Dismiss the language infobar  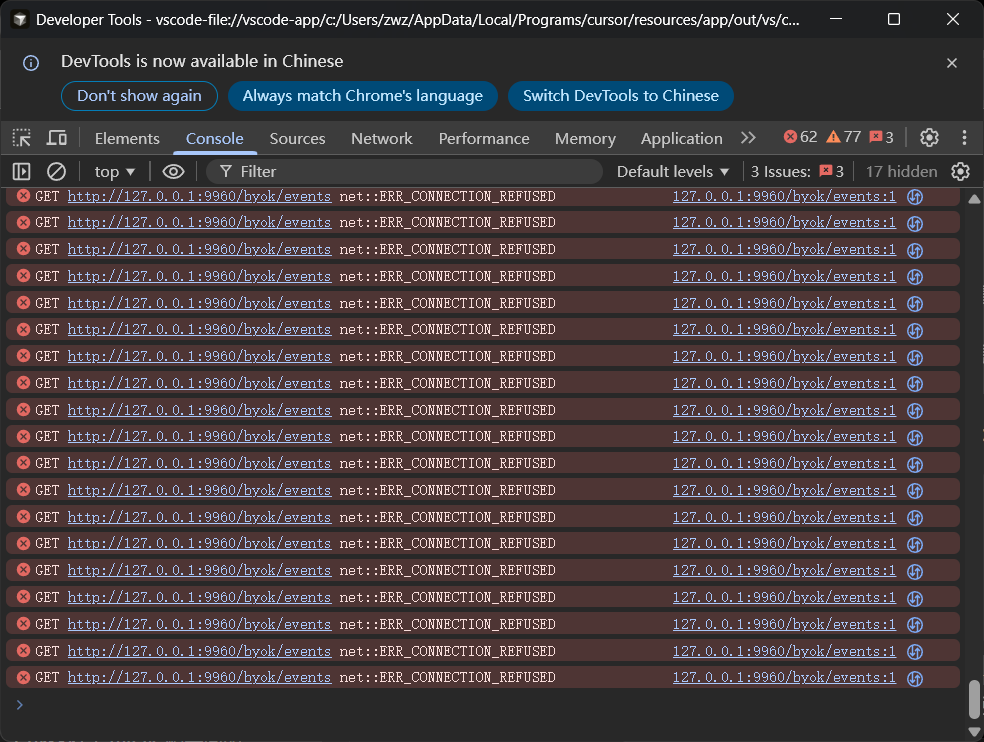(x=951, y=63)
